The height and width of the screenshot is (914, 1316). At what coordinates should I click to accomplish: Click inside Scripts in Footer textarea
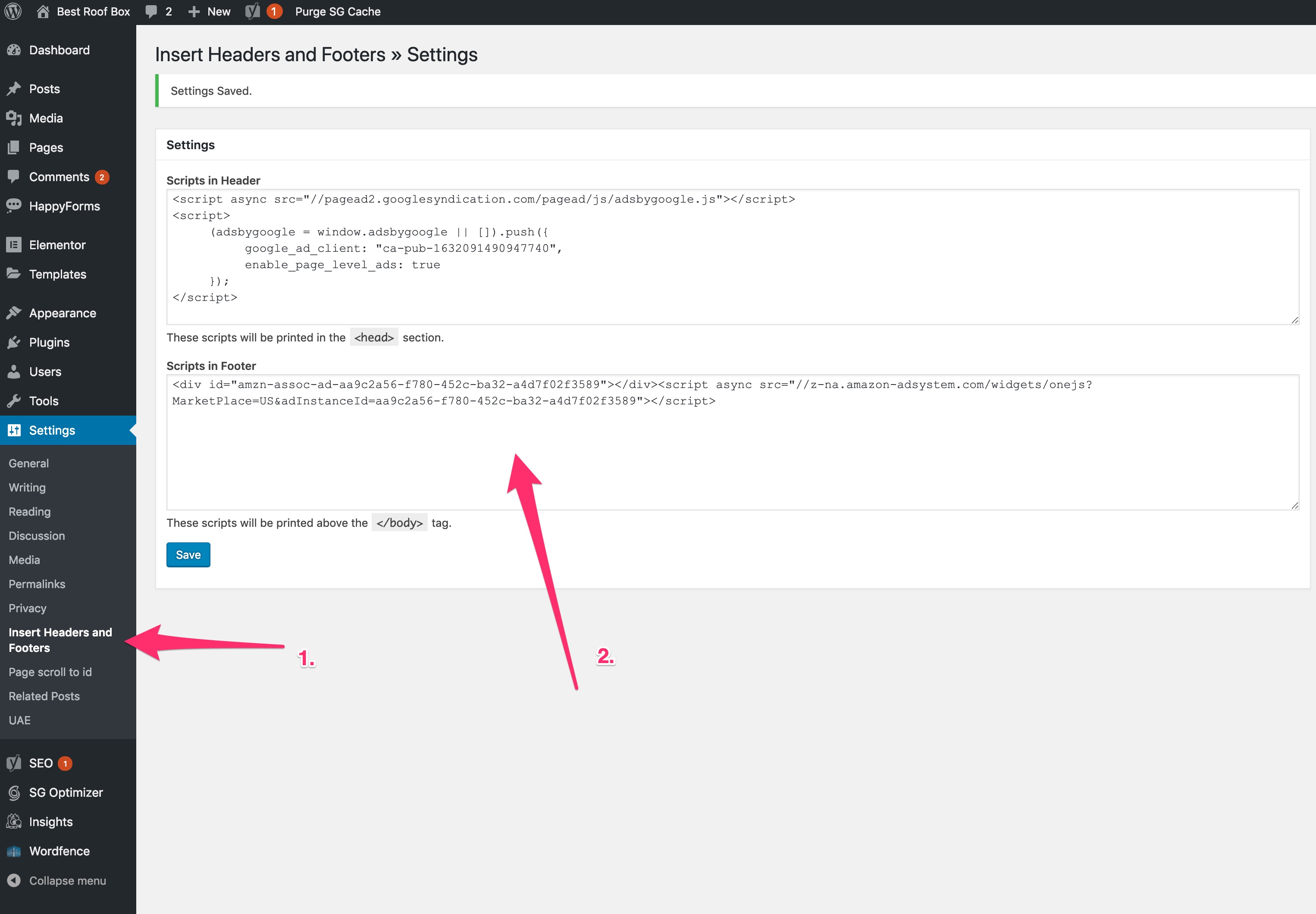coord(733,442)
